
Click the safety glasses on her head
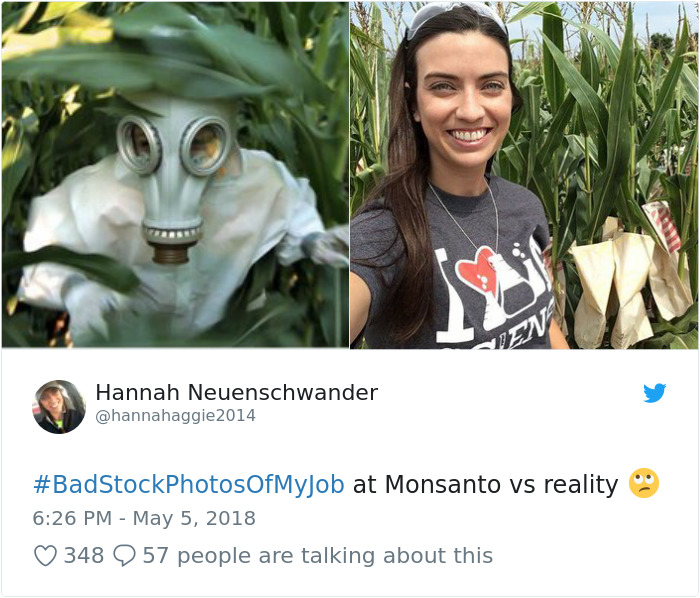458,18
